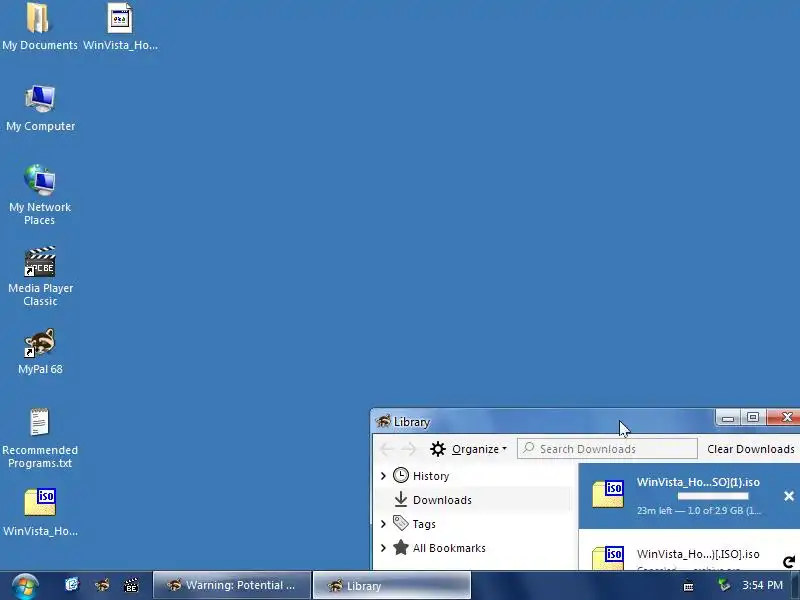Select the WinVista_Ho... file icon next to My Documents
The height and width of the screenshot is (600, 800).
coord(120,18)
